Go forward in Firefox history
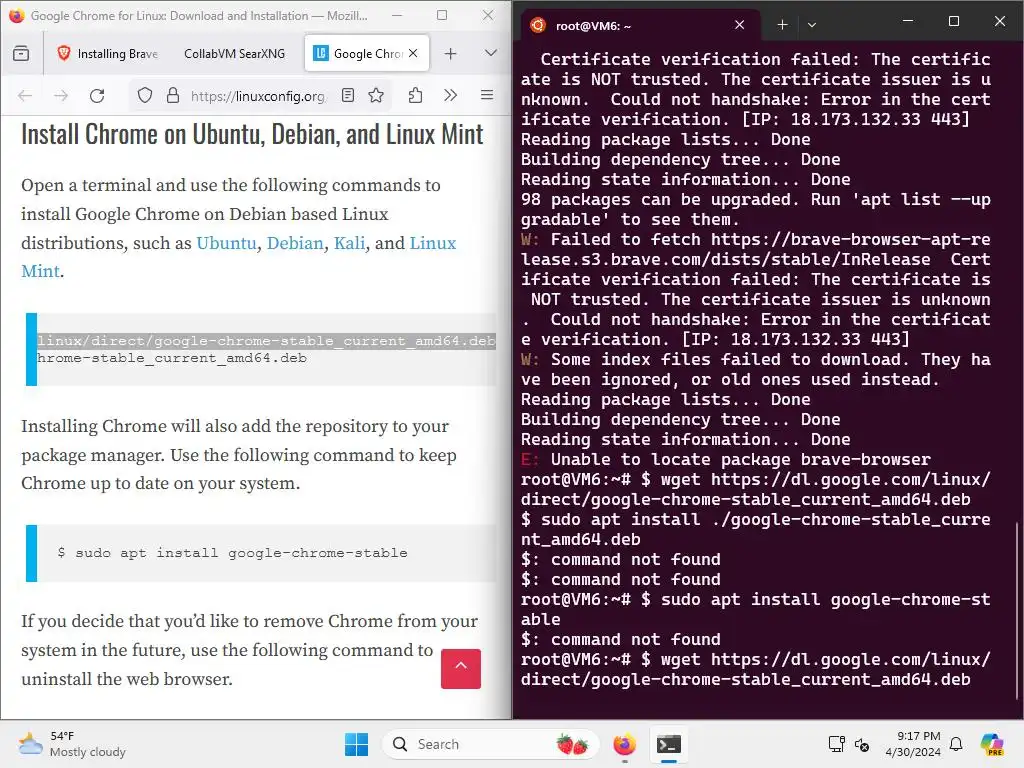Image resolution: width=1024 pixels, height=768 pixels. tap(61, 96)
